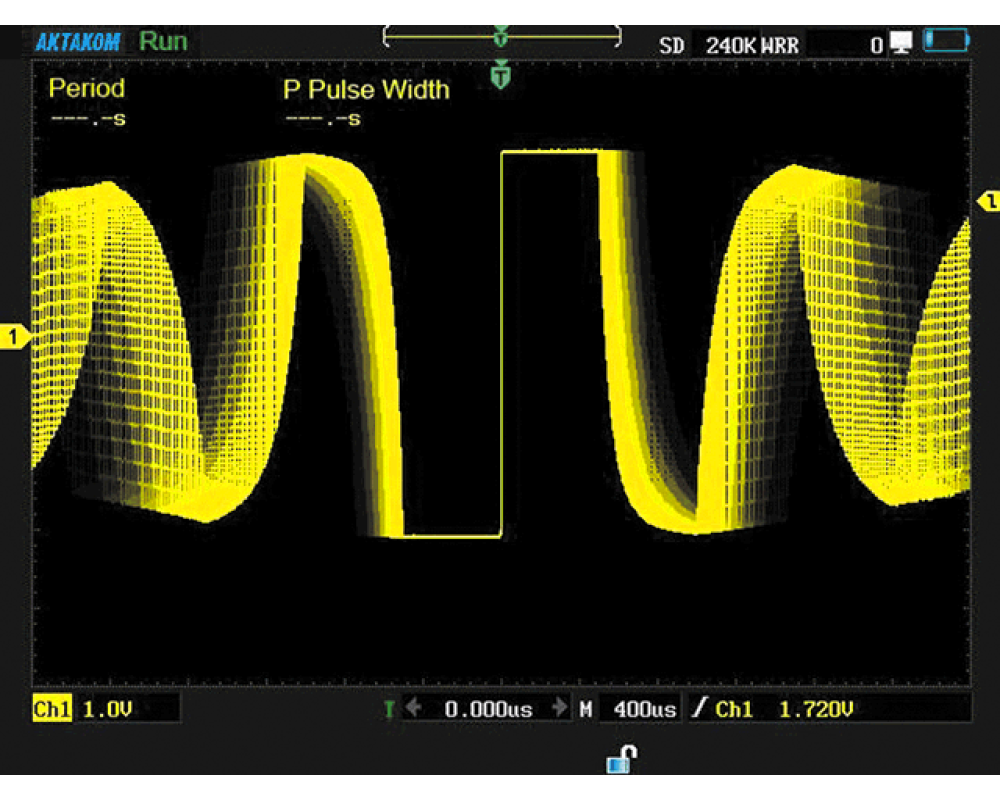1000x800 pixels.
Task: Click the memory position bar at top
Action: pos(501,37)
